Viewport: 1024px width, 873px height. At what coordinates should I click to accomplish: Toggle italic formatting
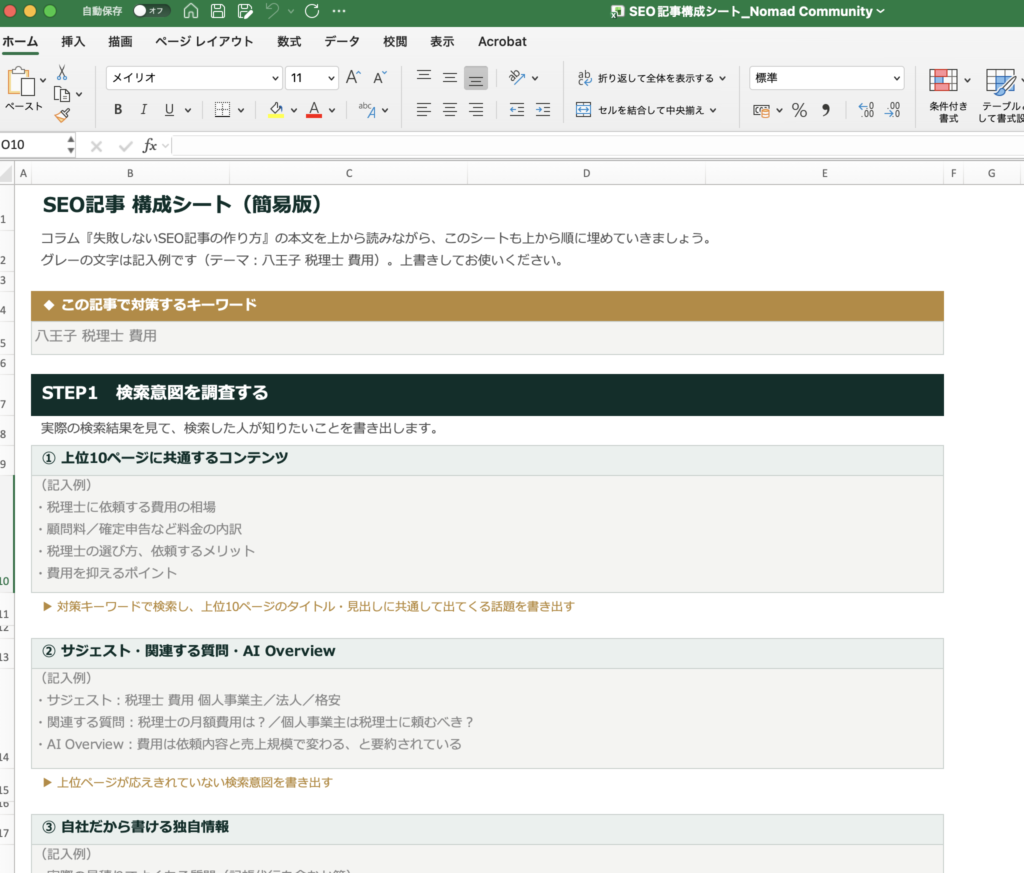click(144, 110)
